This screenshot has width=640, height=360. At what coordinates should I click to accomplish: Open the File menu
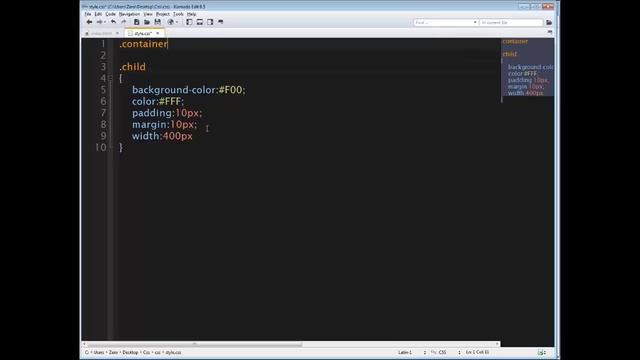[88, 14]
